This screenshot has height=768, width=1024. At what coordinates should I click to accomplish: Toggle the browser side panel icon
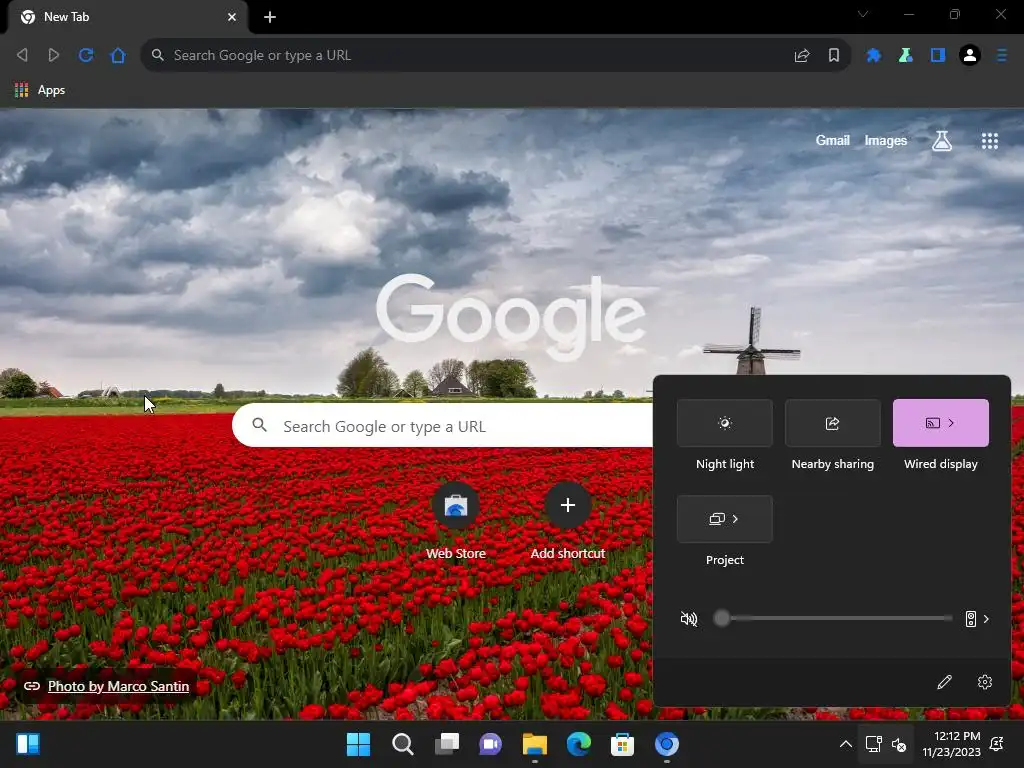[938, 56]
